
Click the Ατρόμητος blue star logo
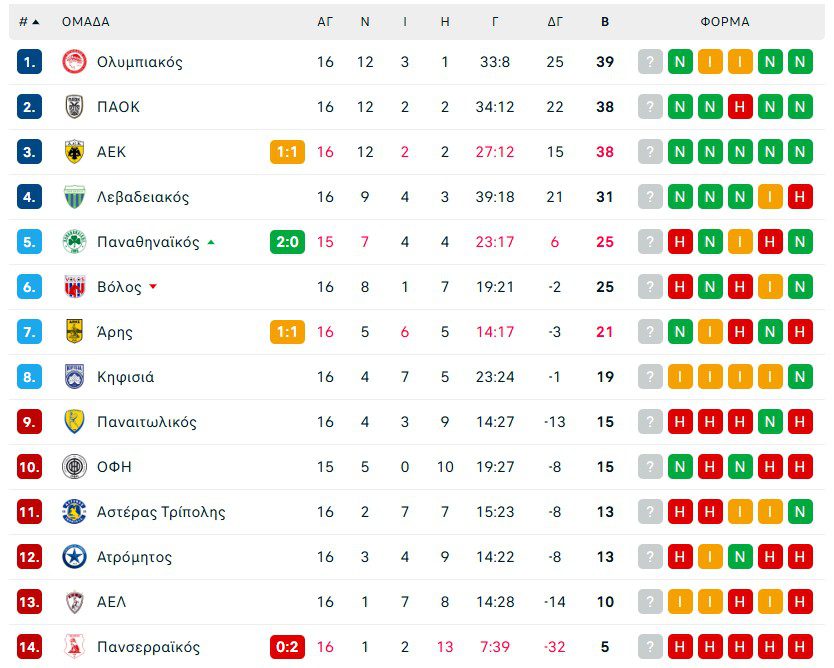[x=75, y=557]
